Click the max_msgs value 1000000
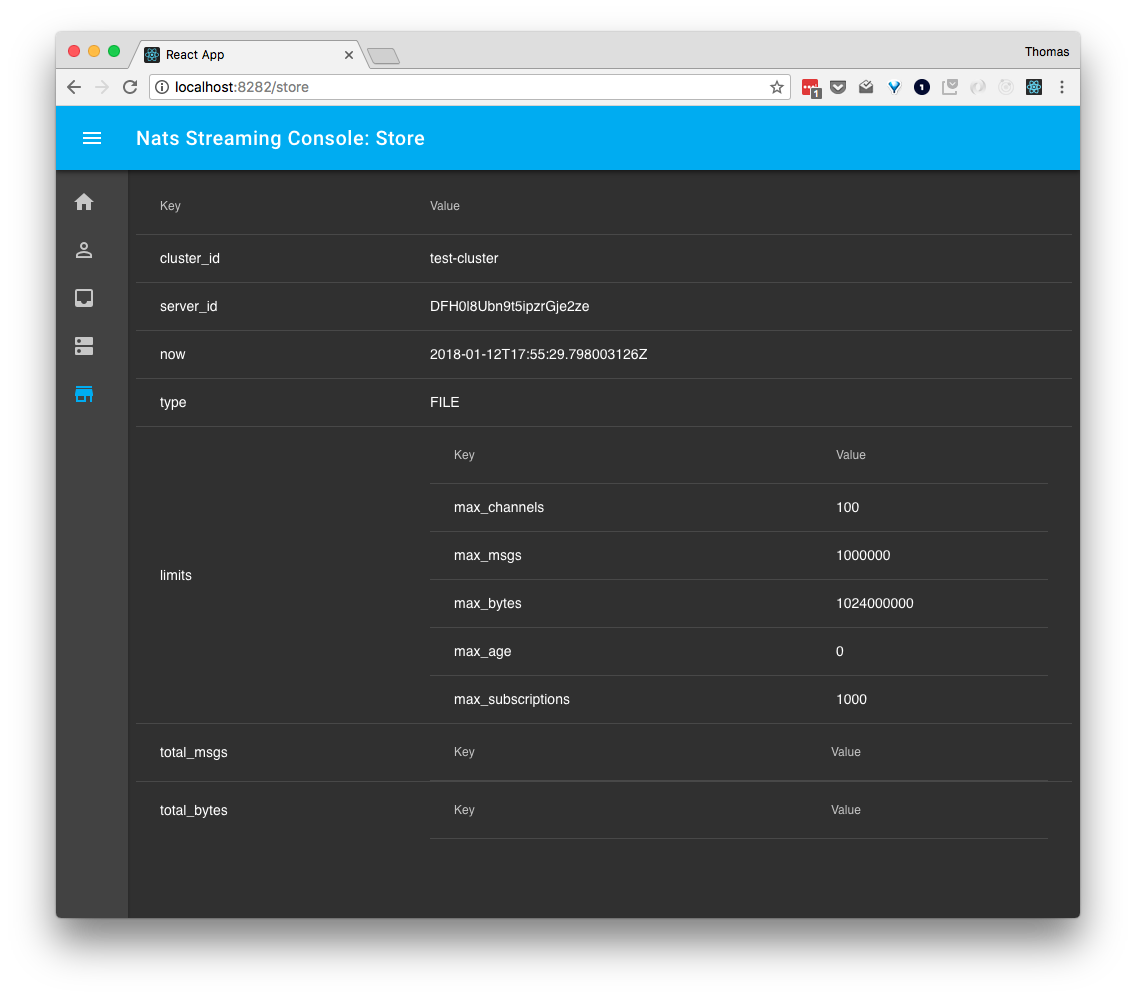Image resolution: width=1136 pixels, height=998 pixels. click(x=863, y=555)
